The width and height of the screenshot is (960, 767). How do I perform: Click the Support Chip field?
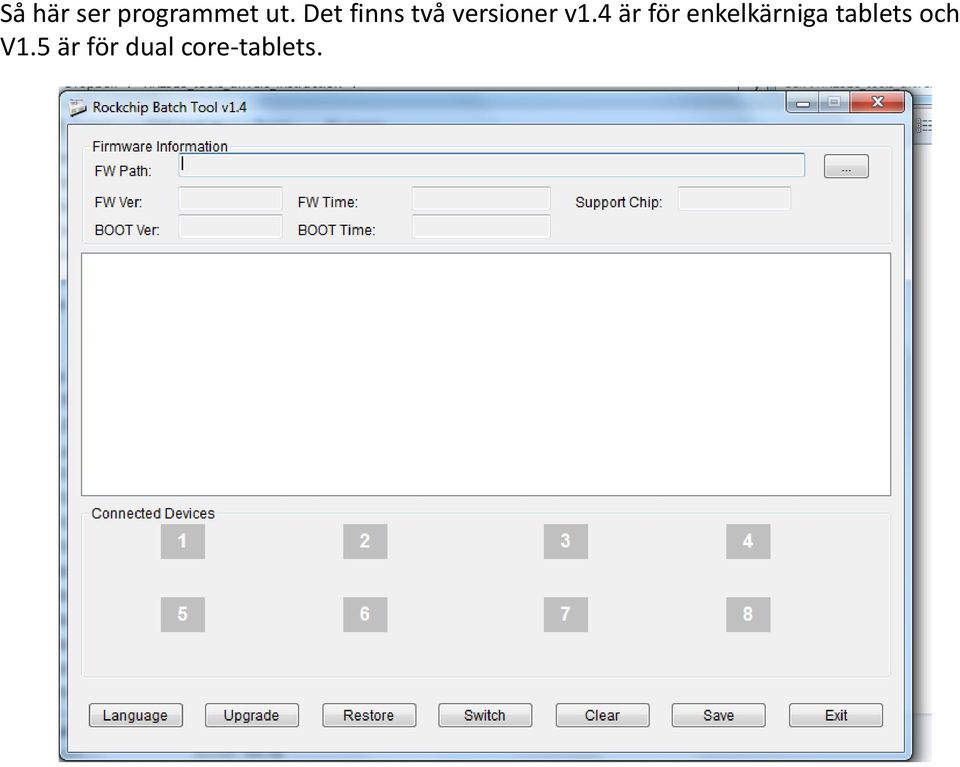[735, 199]
